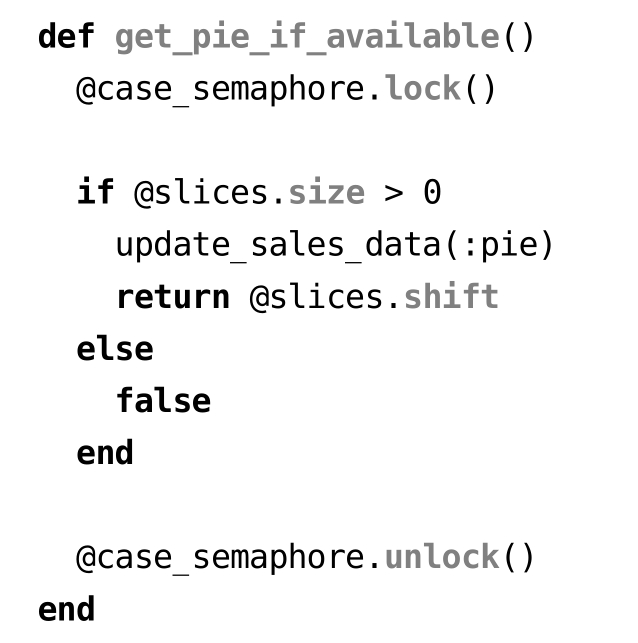The width and height of the screenshot is (638, 643).
Task: Click the indented "end" closing the if block
Action: pos(105,453)
